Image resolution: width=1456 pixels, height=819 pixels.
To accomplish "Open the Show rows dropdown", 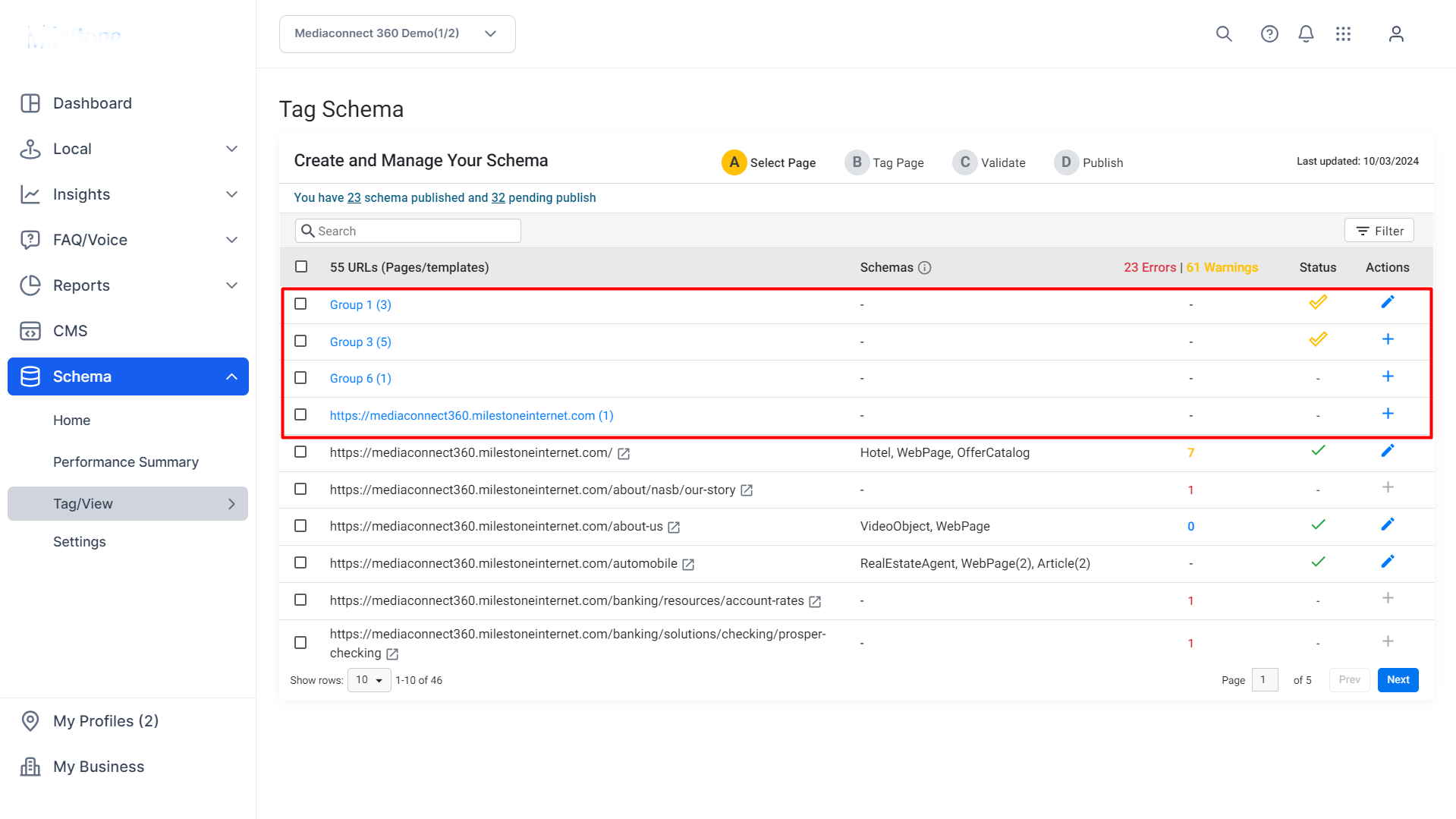I will 370,680.
